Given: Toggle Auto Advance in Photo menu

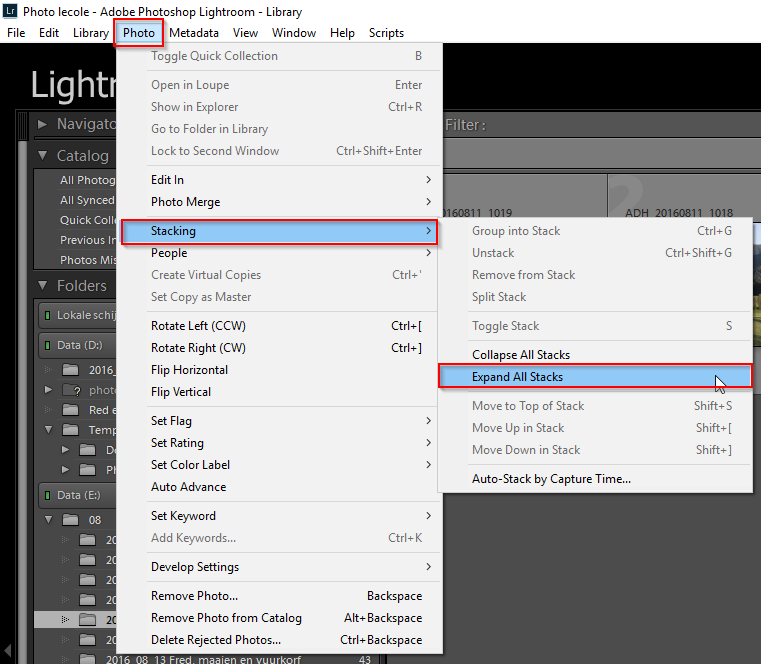Looking at the screenshot, I should [x=188, y=487].
